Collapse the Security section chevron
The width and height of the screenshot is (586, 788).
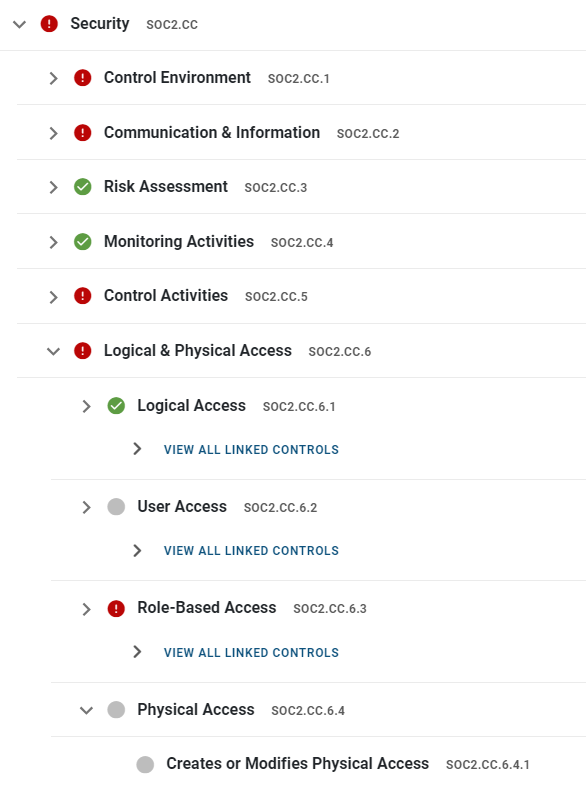[x=19, y=24]
